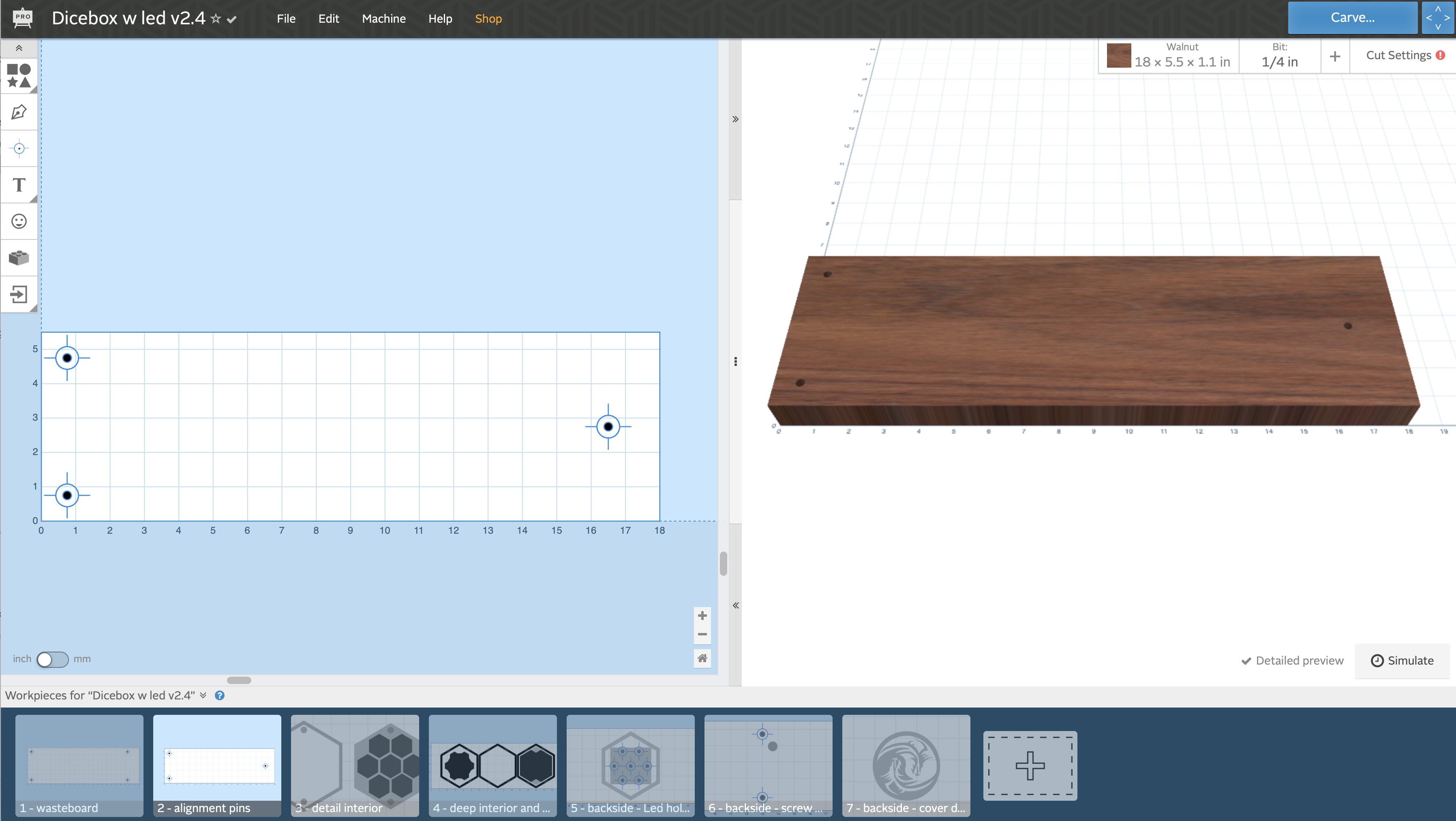Open the Apps block icon

(x=19, y=258)
